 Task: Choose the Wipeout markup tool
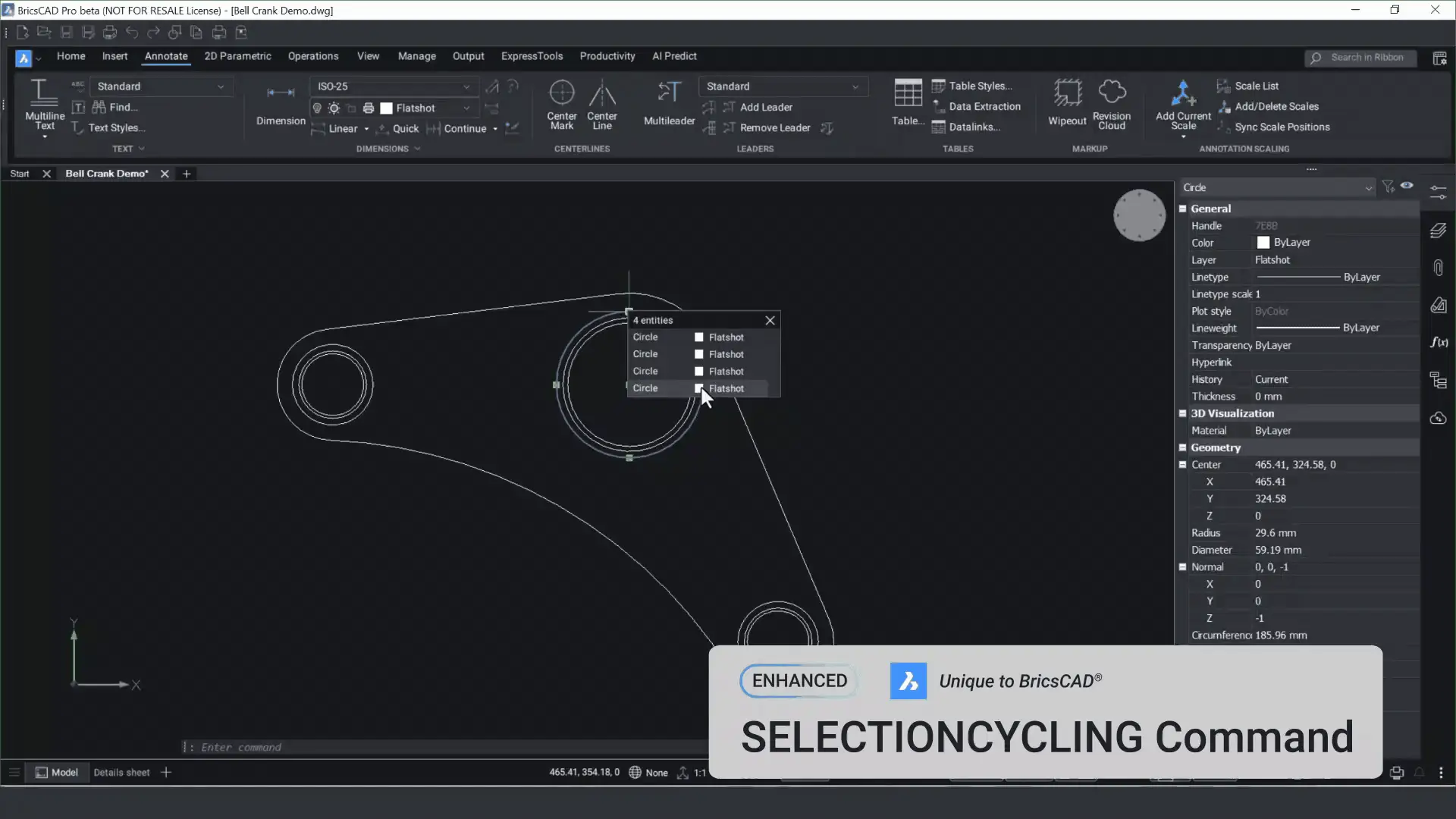point(1067,93)
